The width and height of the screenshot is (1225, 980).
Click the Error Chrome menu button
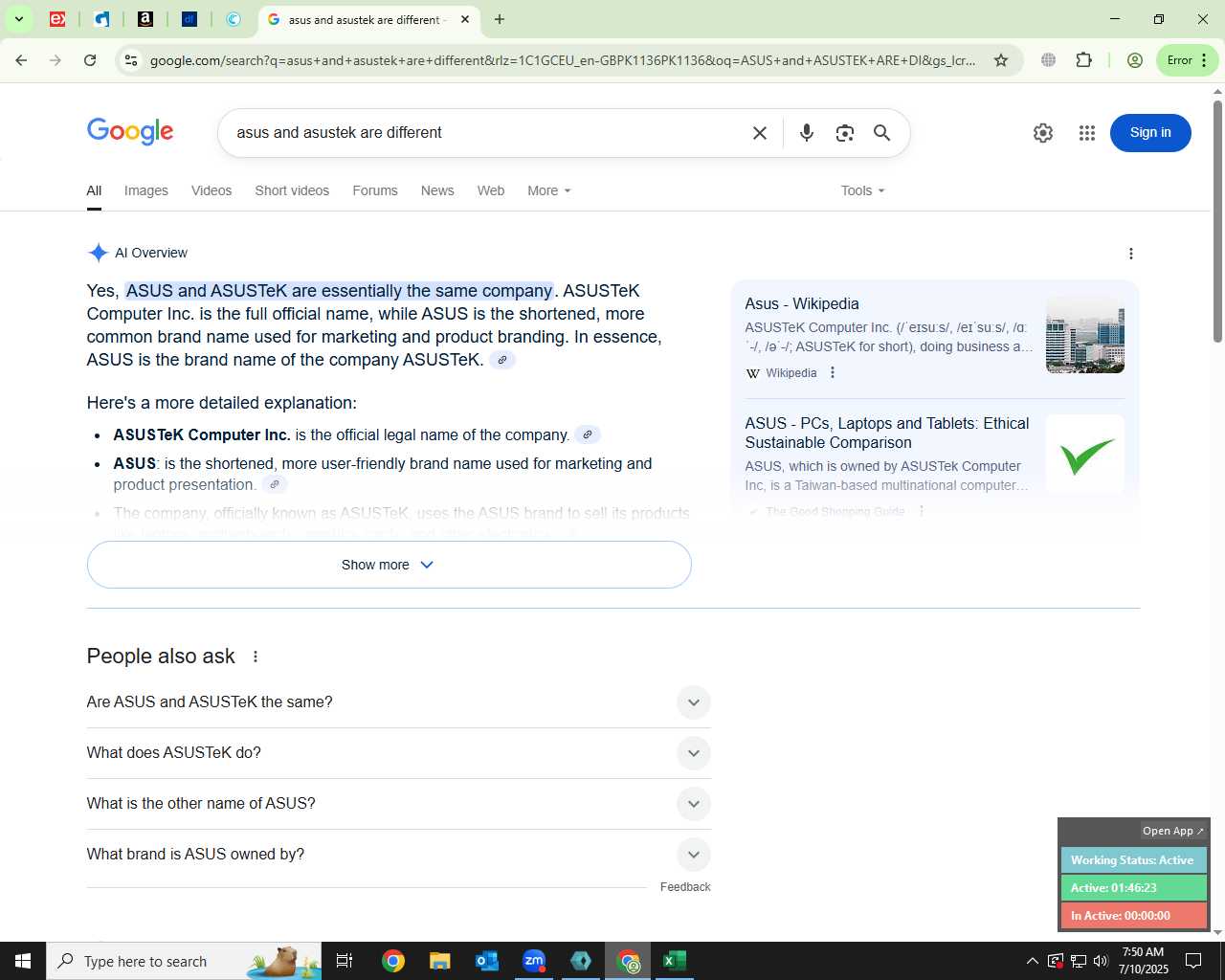tap(1188, 60)
